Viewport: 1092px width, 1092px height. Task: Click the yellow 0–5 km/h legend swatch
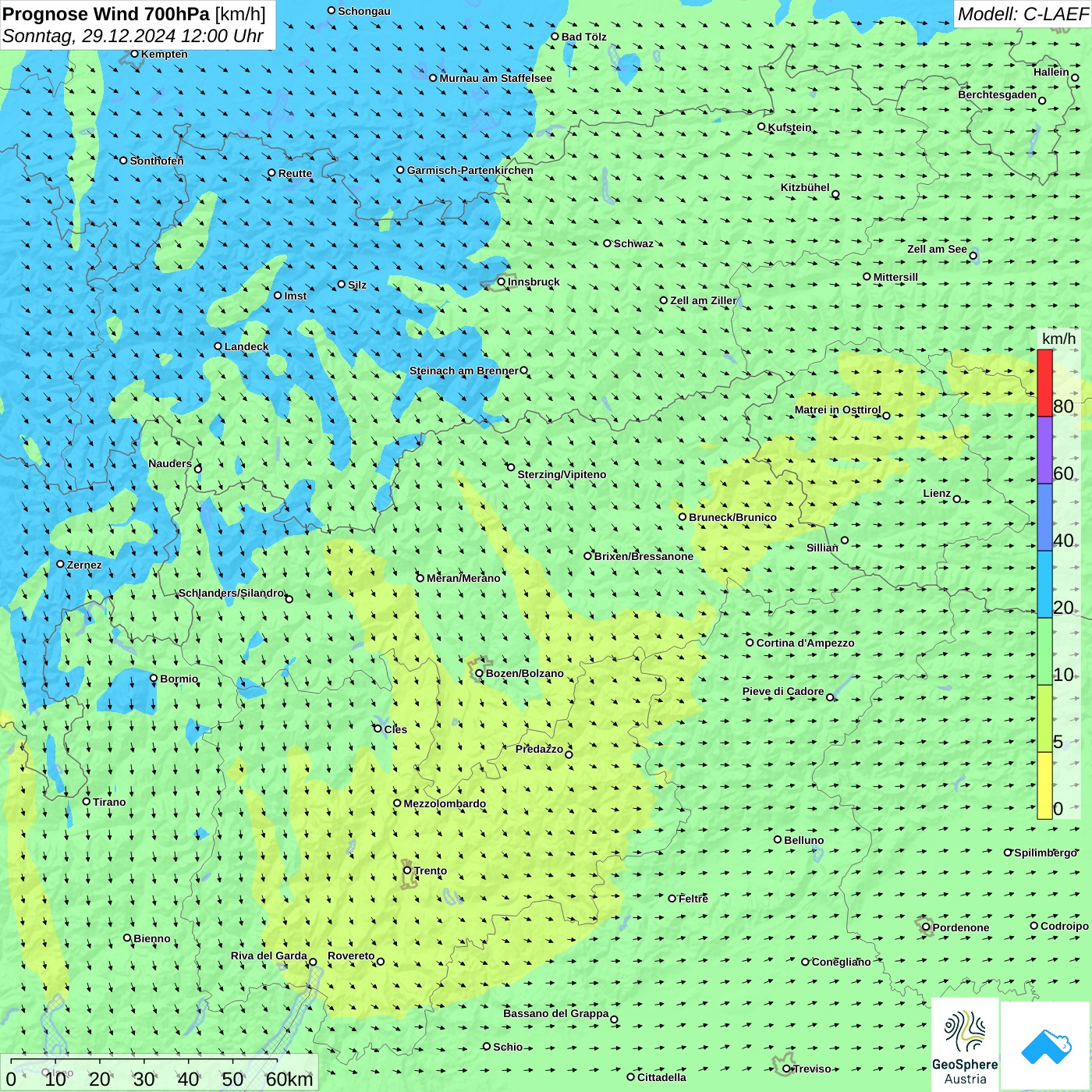click(1044, 785)
